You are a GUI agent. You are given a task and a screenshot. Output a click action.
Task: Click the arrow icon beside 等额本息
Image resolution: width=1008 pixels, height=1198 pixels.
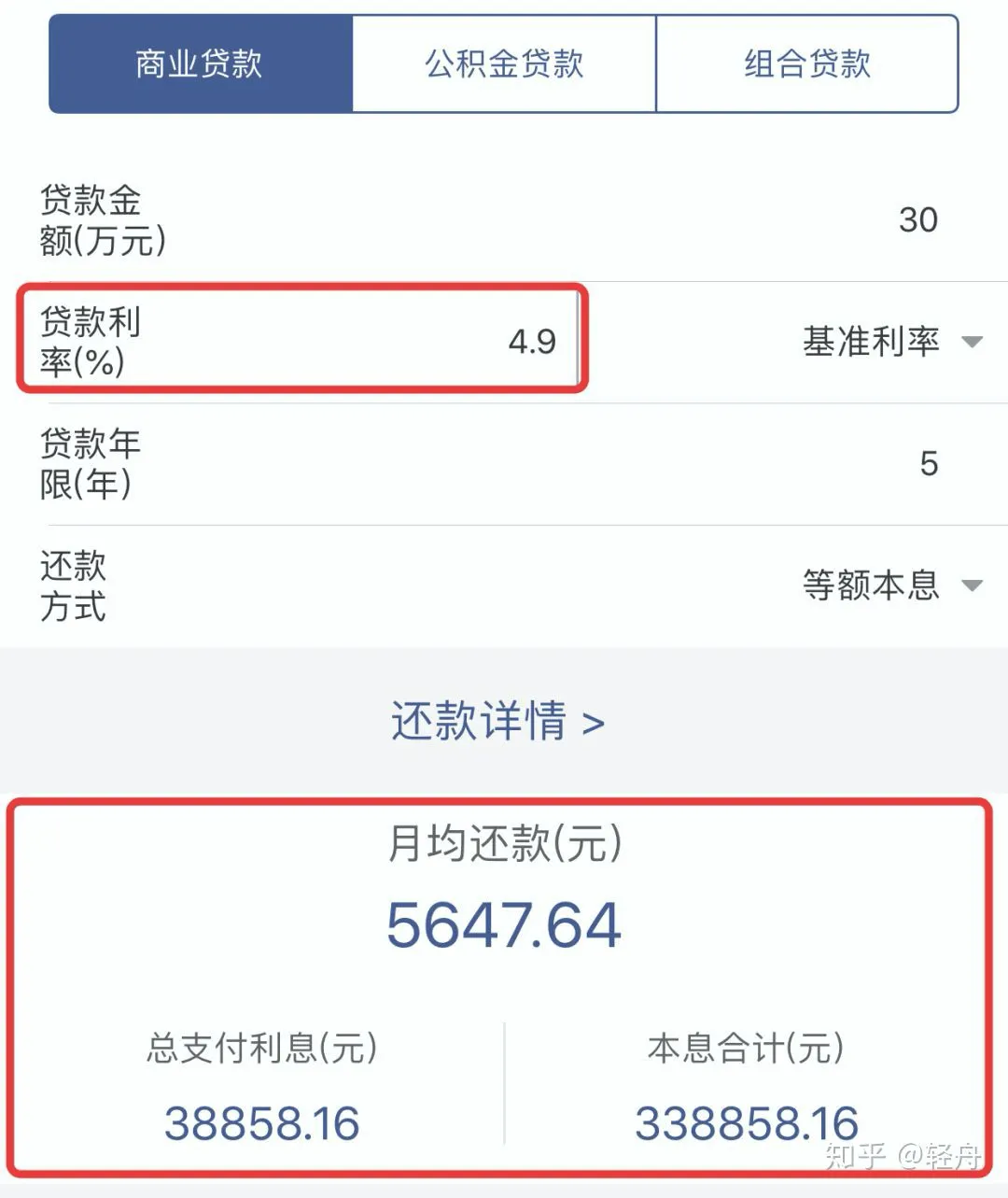point(972,585)
